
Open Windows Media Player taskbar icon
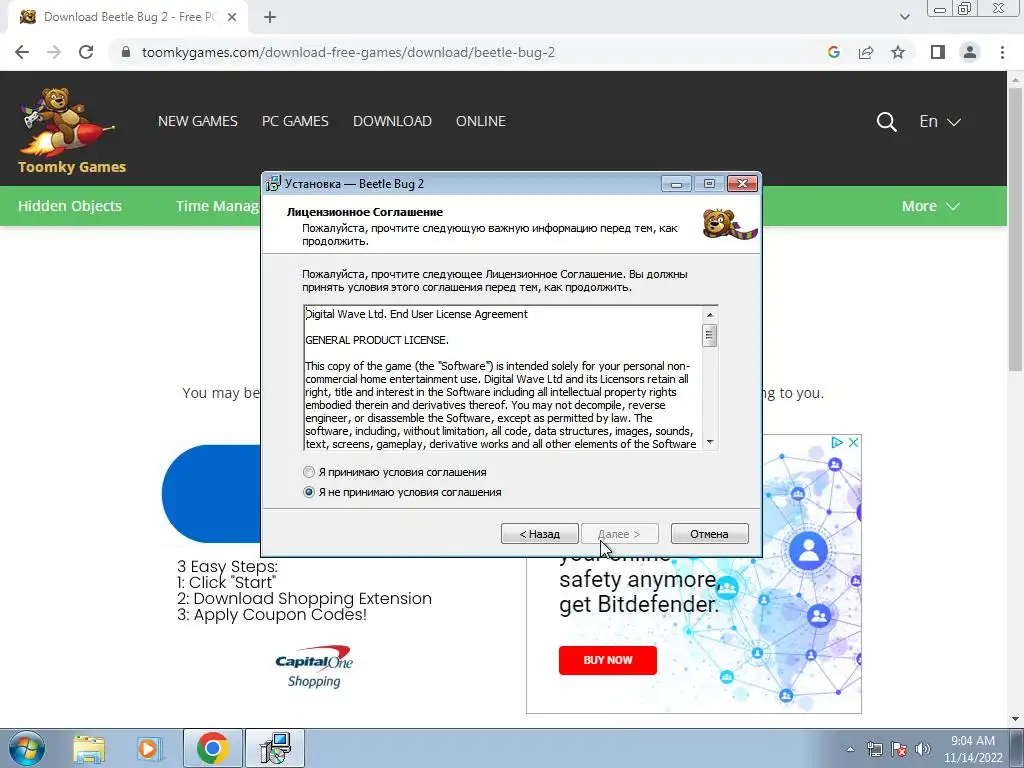[149, 748]
